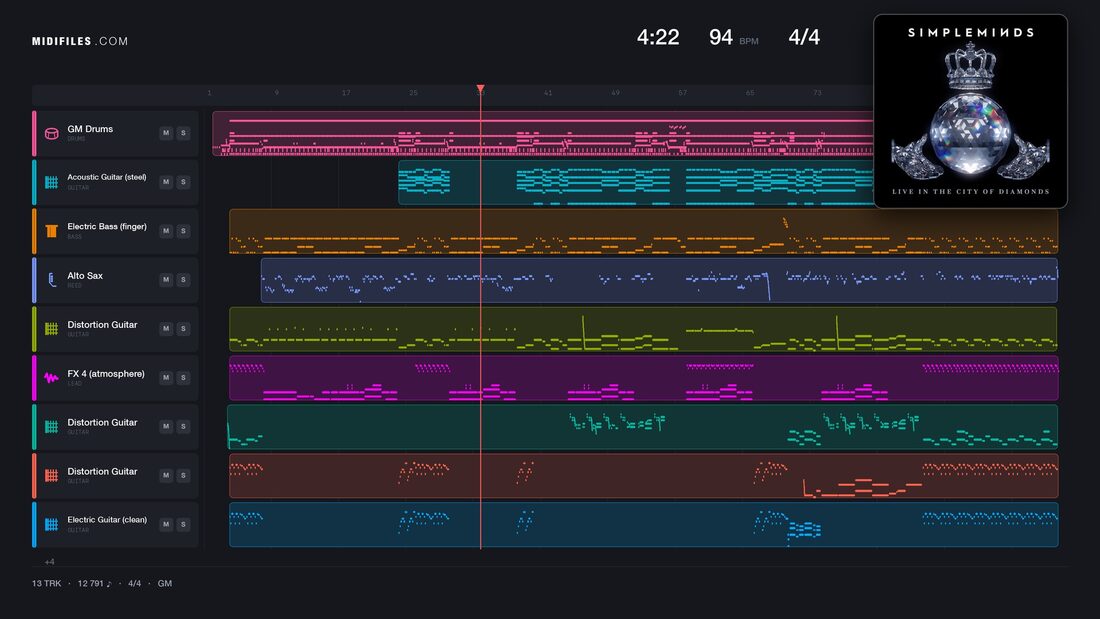
Task: Mute the Acoustic Guitar (steel) track
Action: click(x=166, y=182)
